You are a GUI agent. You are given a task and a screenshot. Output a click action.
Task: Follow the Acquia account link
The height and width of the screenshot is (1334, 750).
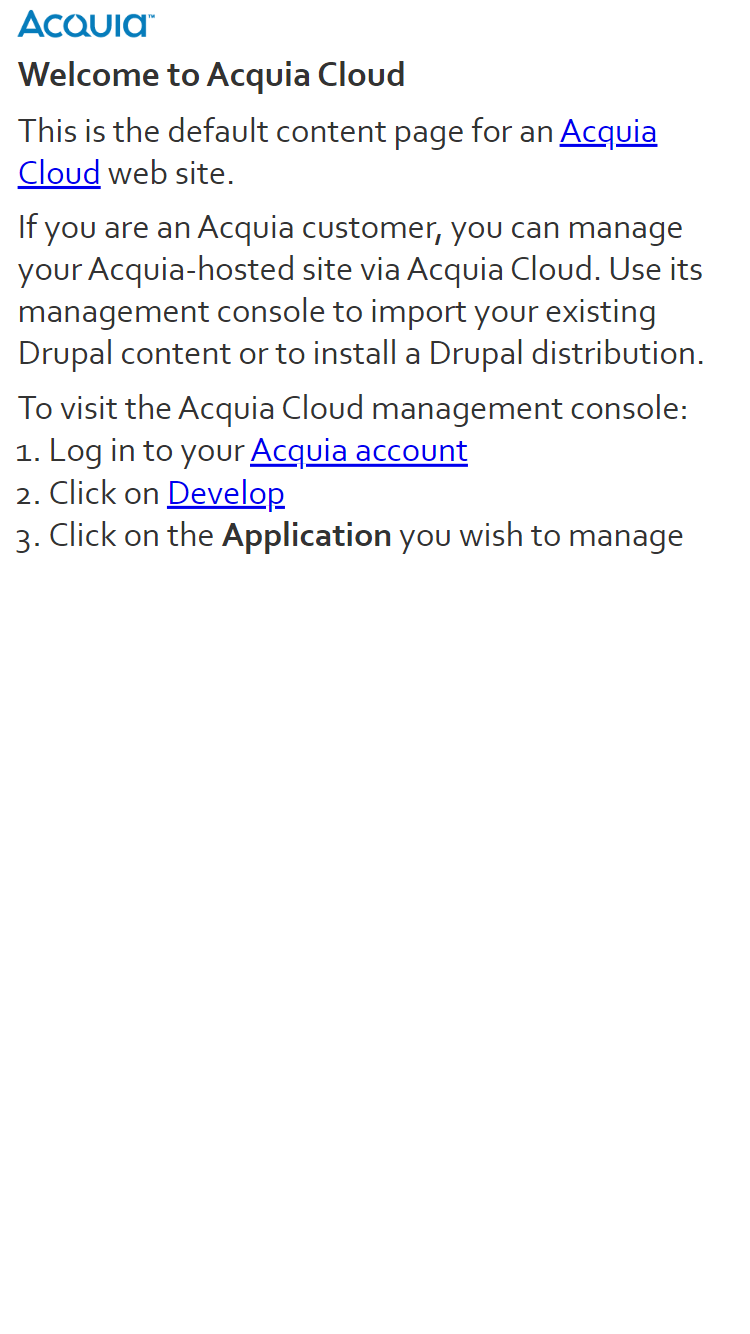pyautogui.click(x=359, y=451)
